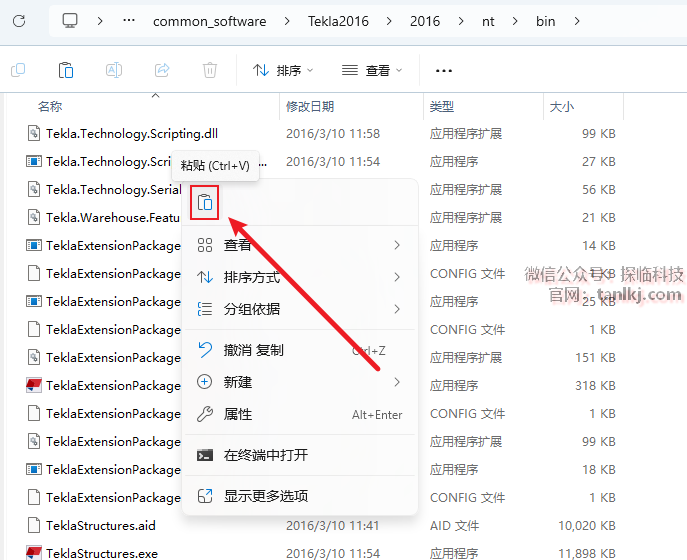The image size is (687, 560).
Task: Click the Share icon in the toolbar
Action: tap(162, 70)
